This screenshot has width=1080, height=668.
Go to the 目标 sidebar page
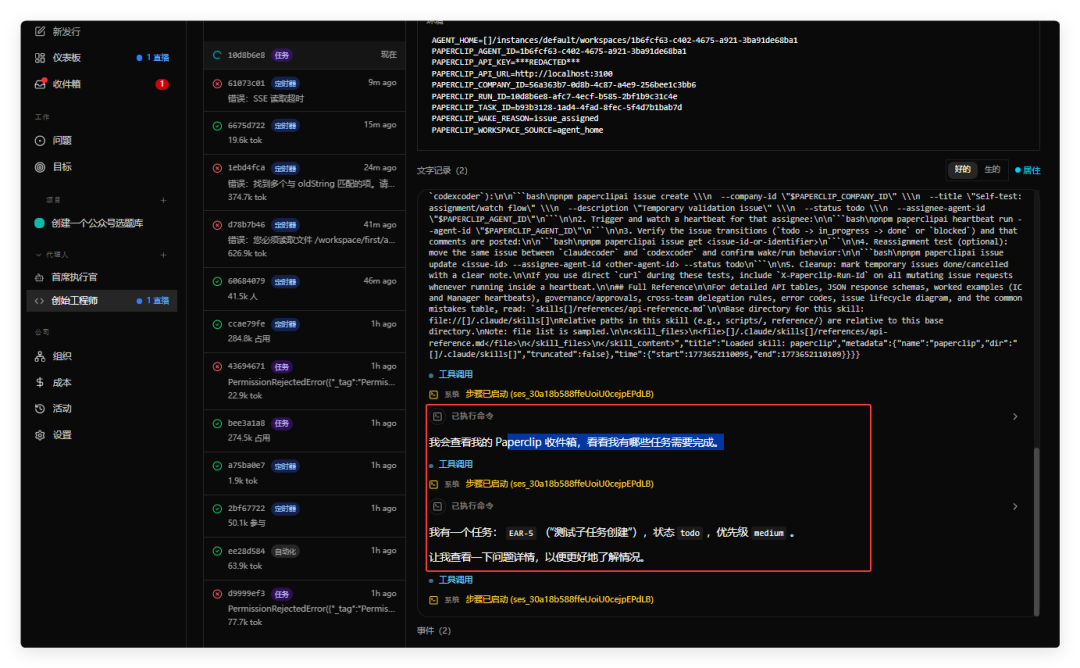(102, 167)
